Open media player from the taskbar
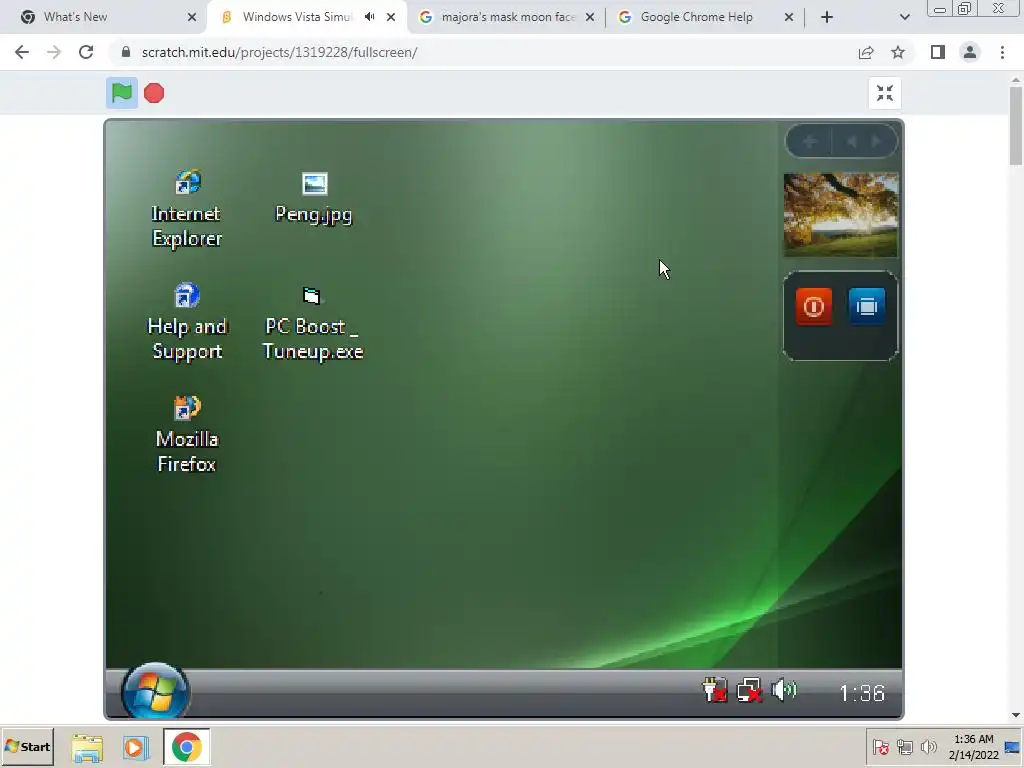This screenshot has width=1024, height=768. pos(135,747)
